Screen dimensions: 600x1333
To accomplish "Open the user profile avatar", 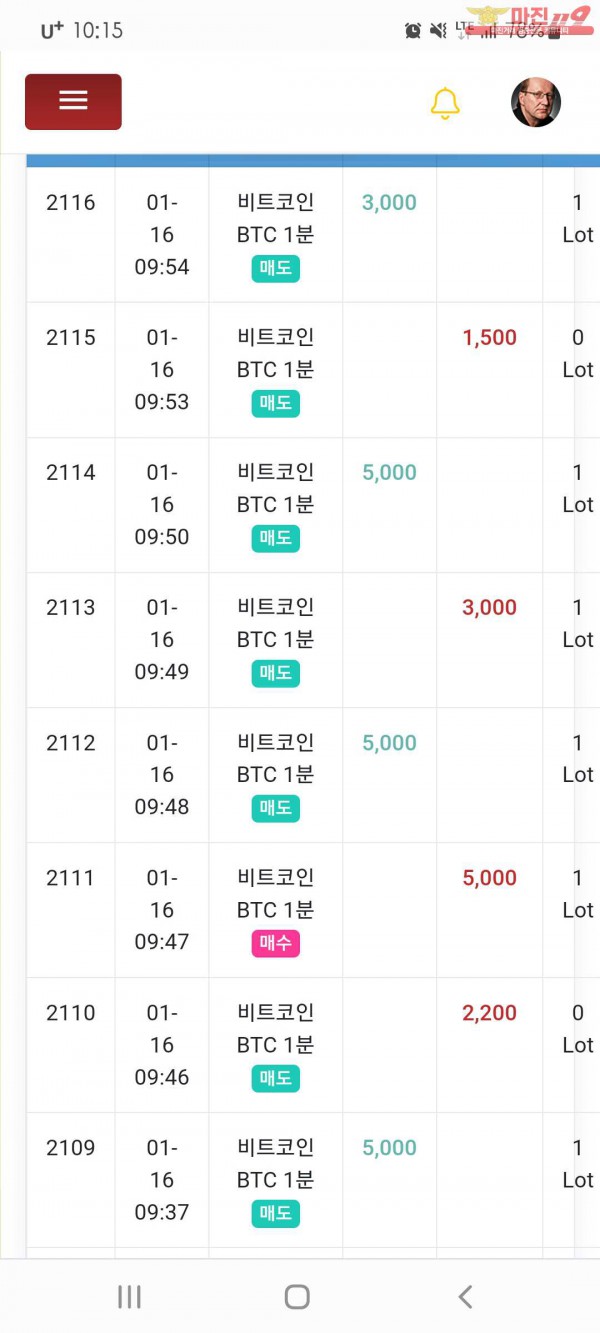I will coord(536,103).
